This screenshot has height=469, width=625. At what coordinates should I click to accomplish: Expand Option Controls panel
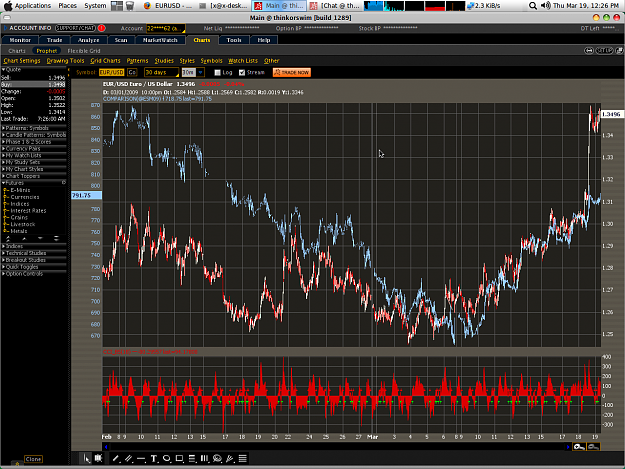34,273
